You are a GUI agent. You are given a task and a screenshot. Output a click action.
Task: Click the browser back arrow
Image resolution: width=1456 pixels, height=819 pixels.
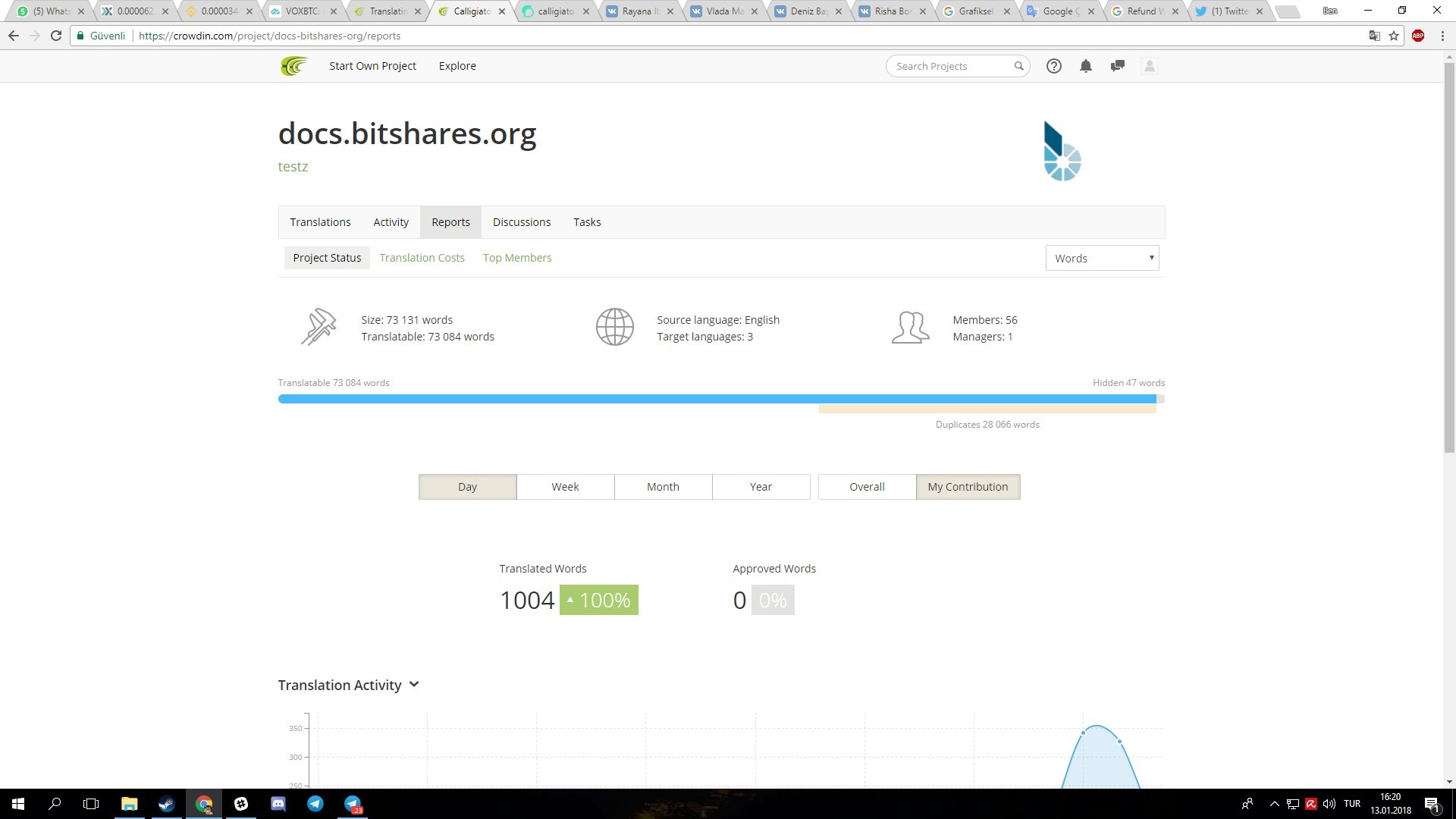14,36
